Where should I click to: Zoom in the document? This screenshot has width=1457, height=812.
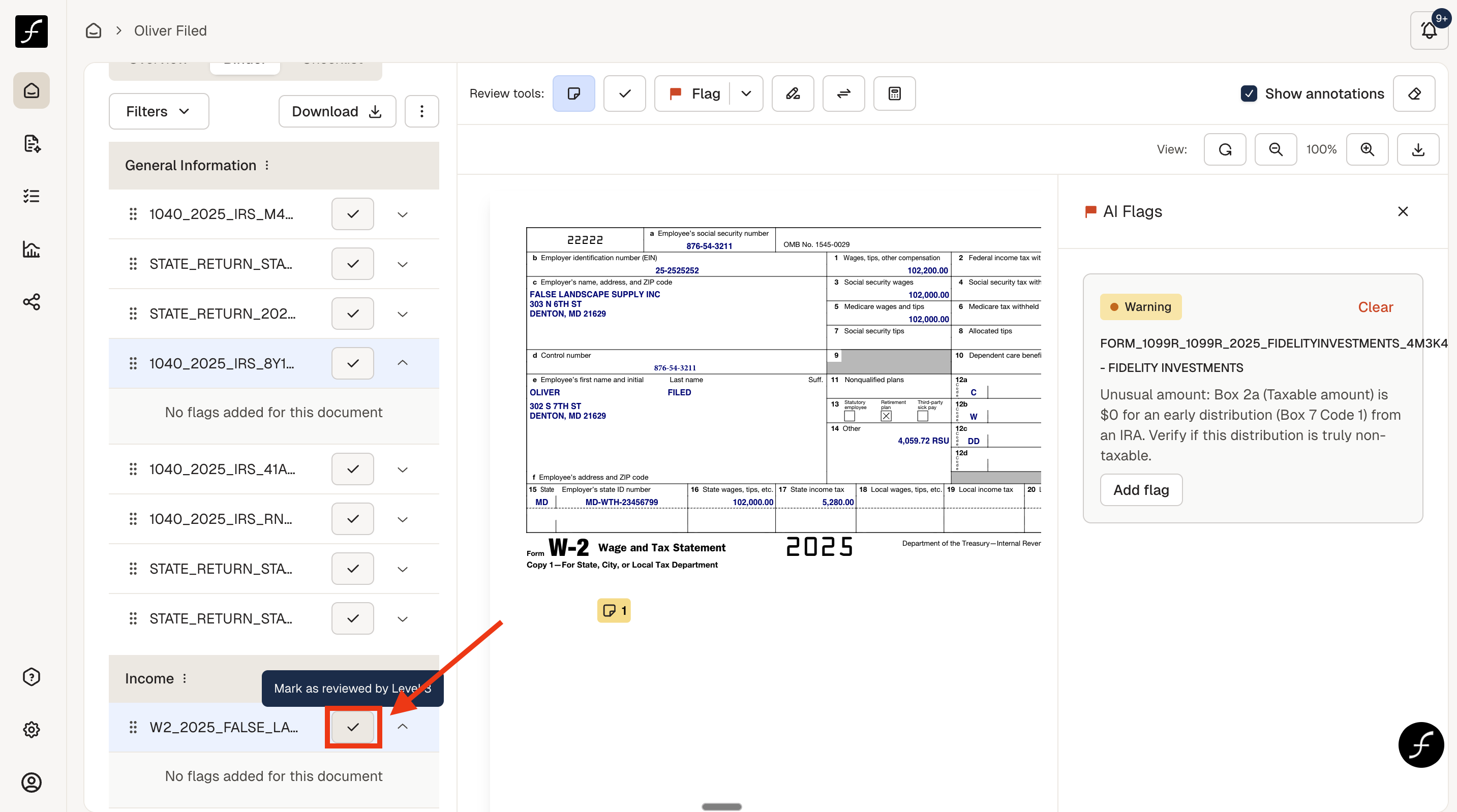[1367, 149]
